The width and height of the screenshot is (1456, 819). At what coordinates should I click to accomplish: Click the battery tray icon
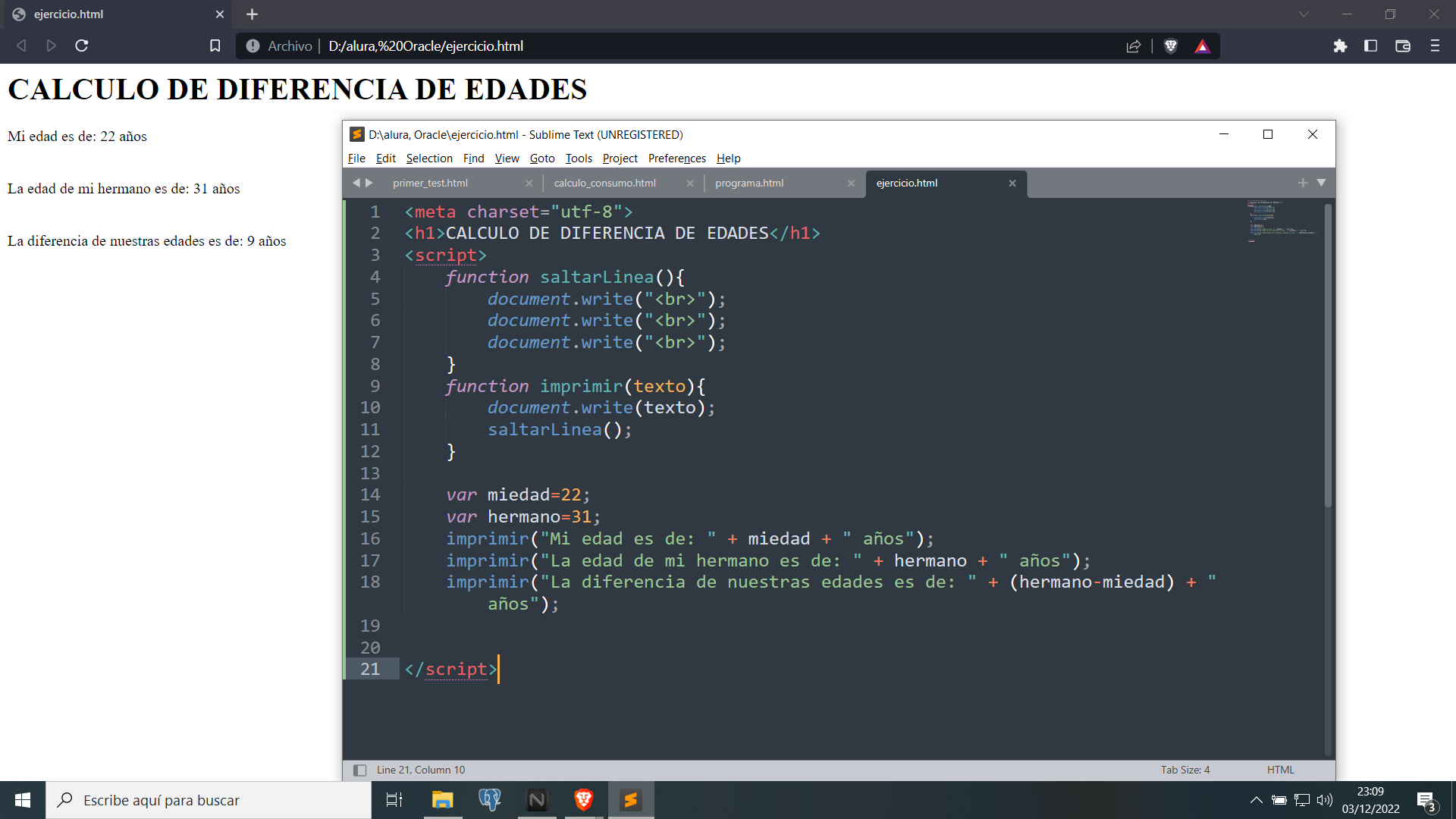tap(1279, 800)
